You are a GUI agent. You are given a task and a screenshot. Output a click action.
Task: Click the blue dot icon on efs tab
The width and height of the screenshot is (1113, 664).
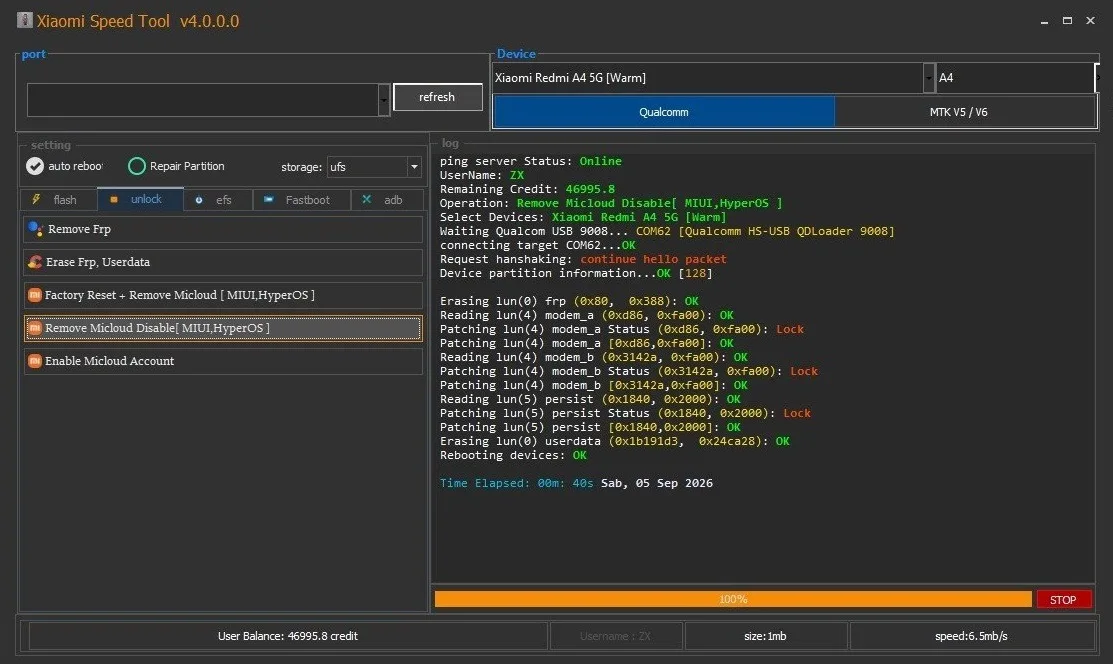point(199,200)
